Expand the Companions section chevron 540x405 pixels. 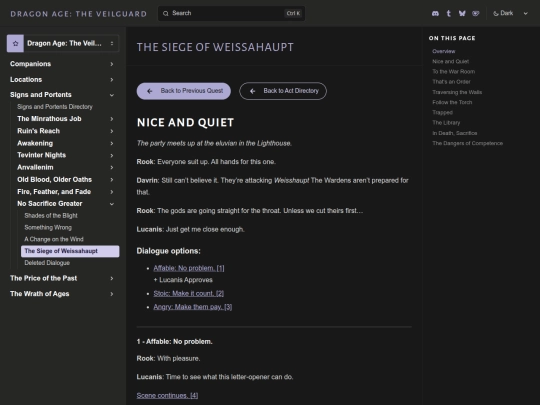(112, 64)
